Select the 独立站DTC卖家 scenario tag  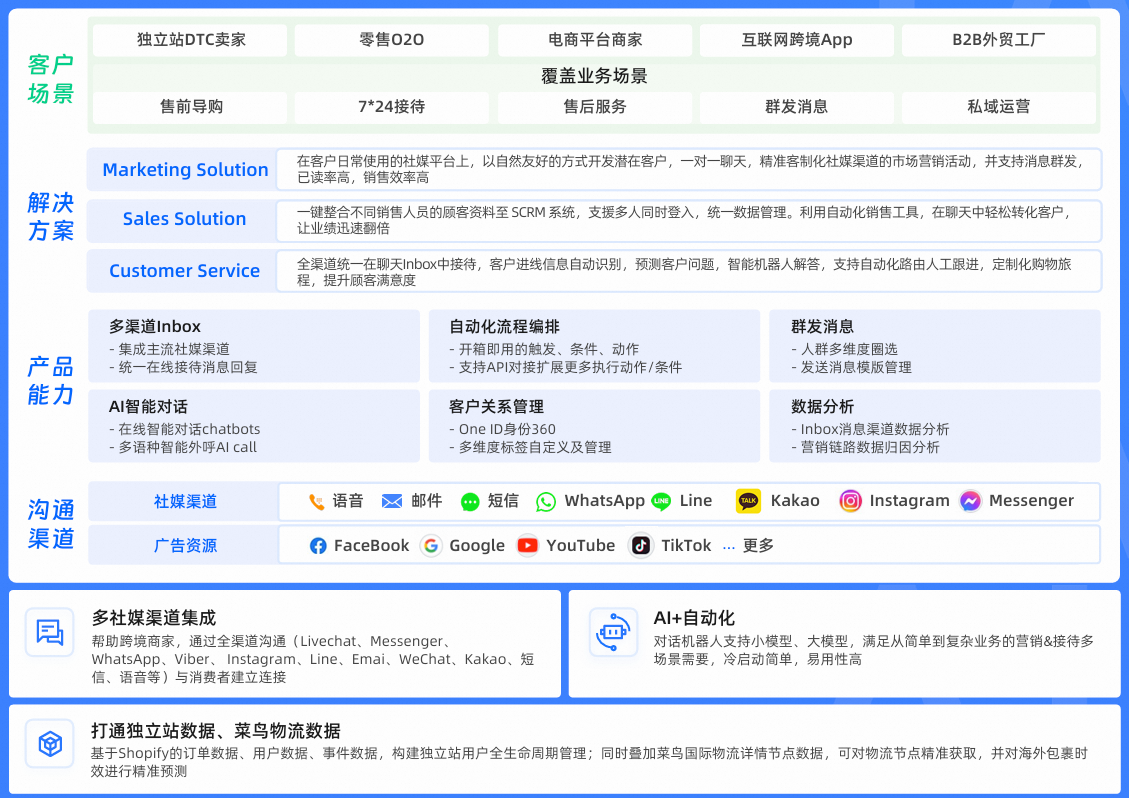coord(189,40)
